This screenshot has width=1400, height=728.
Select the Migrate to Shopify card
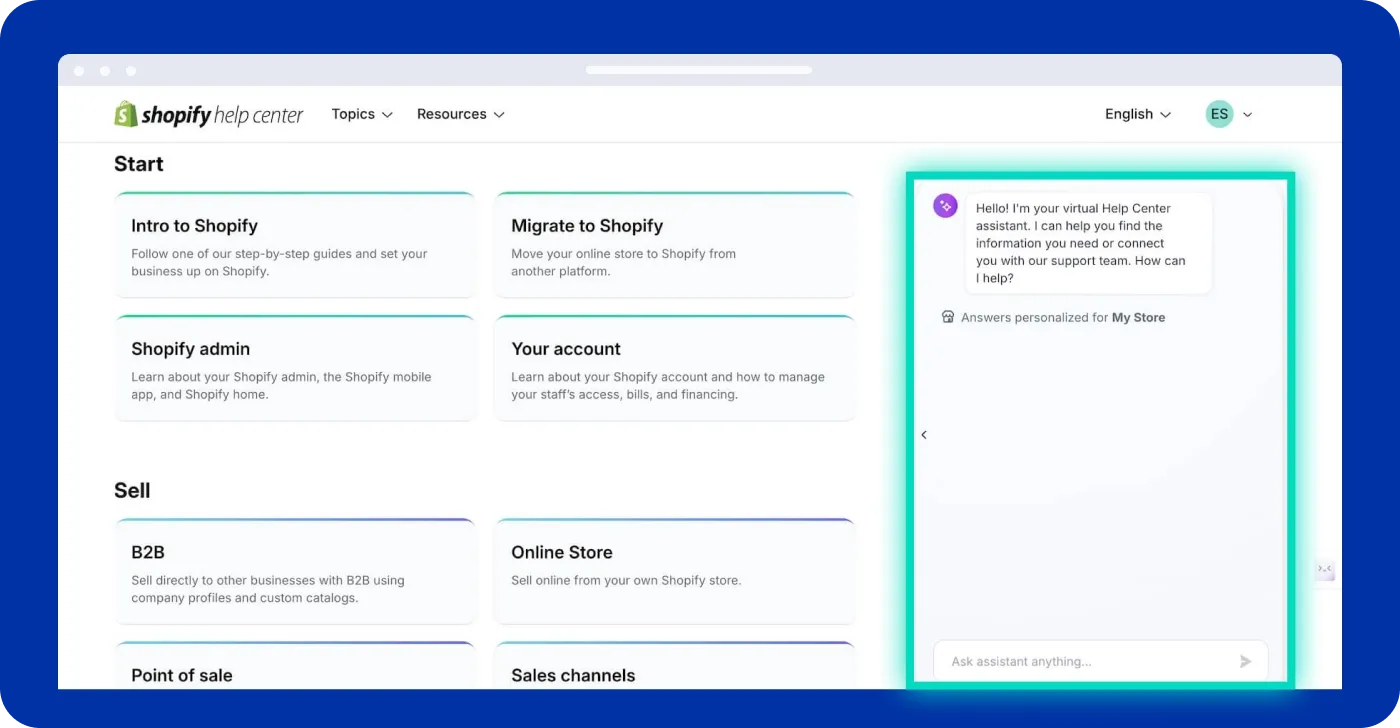tap(674, 244)
